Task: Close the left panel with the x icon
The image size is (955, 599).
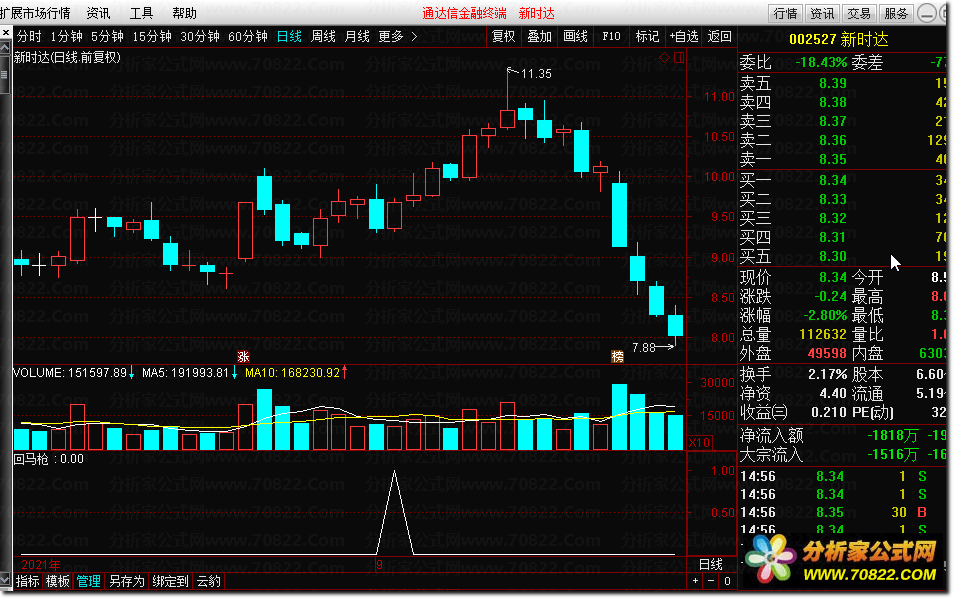Action: (5, 33)
